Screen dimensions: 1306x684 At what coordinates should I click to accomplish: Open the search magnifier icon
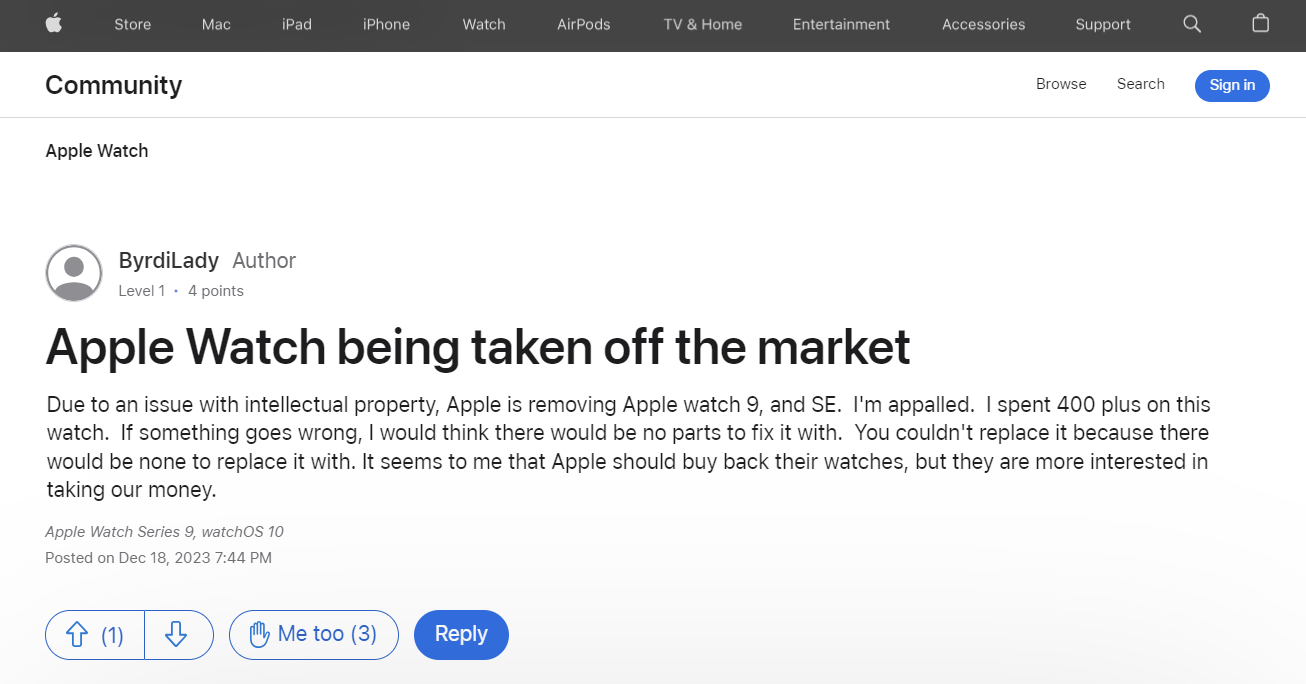point(1192,24)
